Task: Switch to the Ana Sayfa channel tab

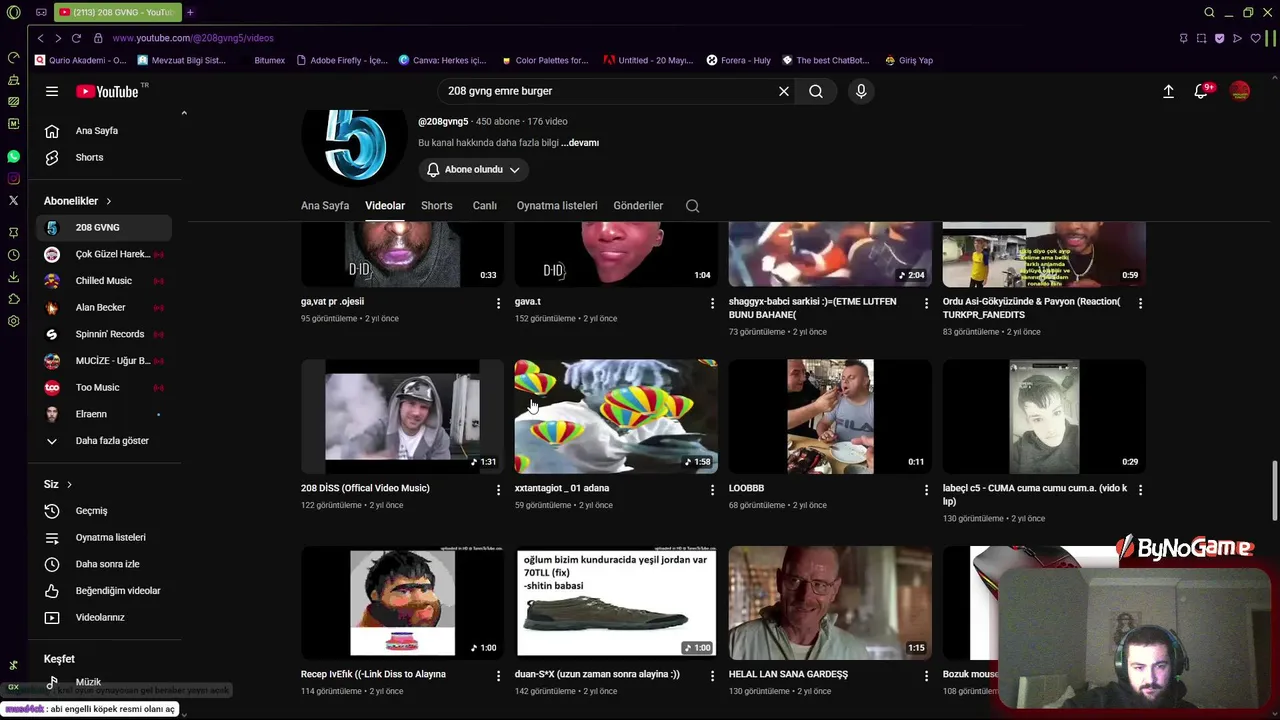Action: point(325,206)
